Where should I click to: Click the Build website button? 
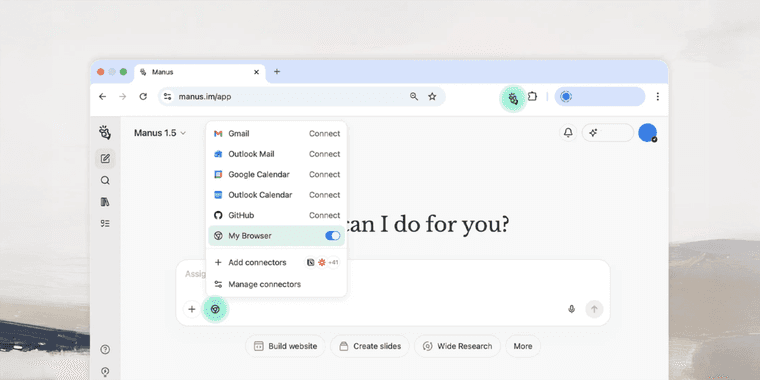[285, 346]
